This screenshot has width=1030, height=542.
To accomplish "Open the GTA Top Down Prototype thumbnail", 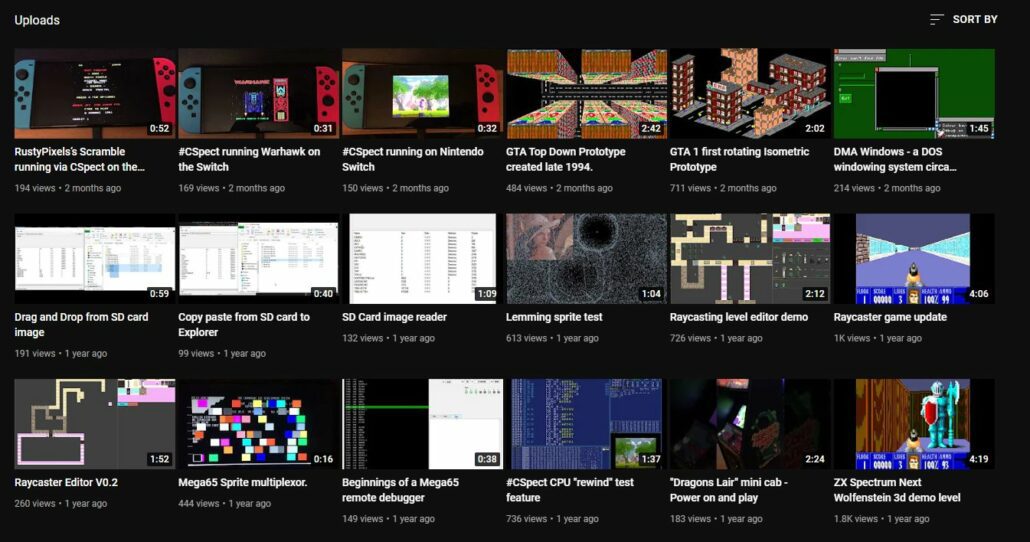I will (586, 94).
